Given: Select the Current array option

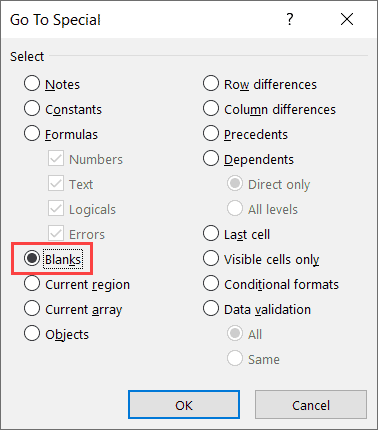Looking at the screenshot, I should (32, 308).
